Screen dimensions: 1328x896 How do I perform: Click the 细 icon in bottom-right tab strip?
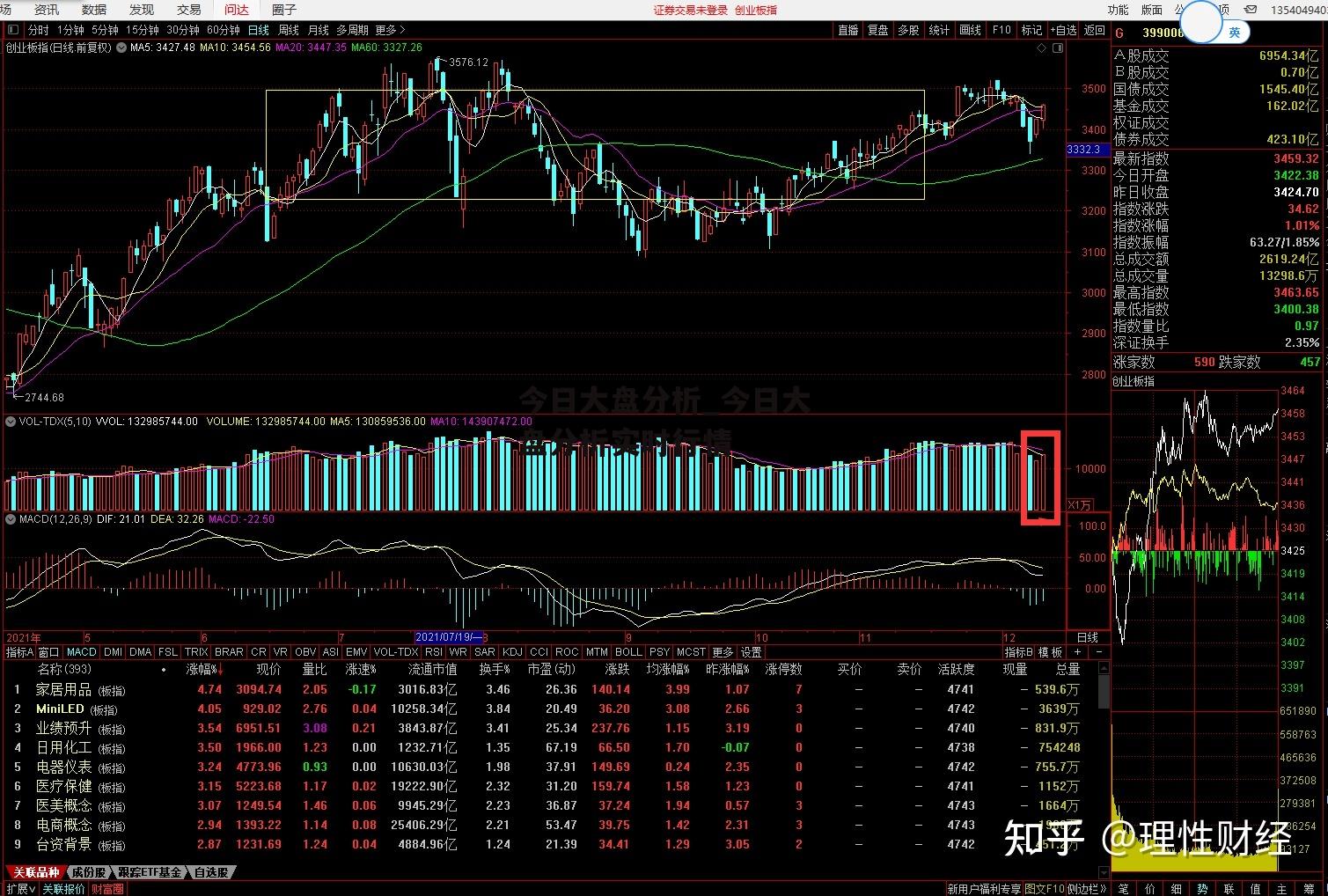(x=1177, y=889)
